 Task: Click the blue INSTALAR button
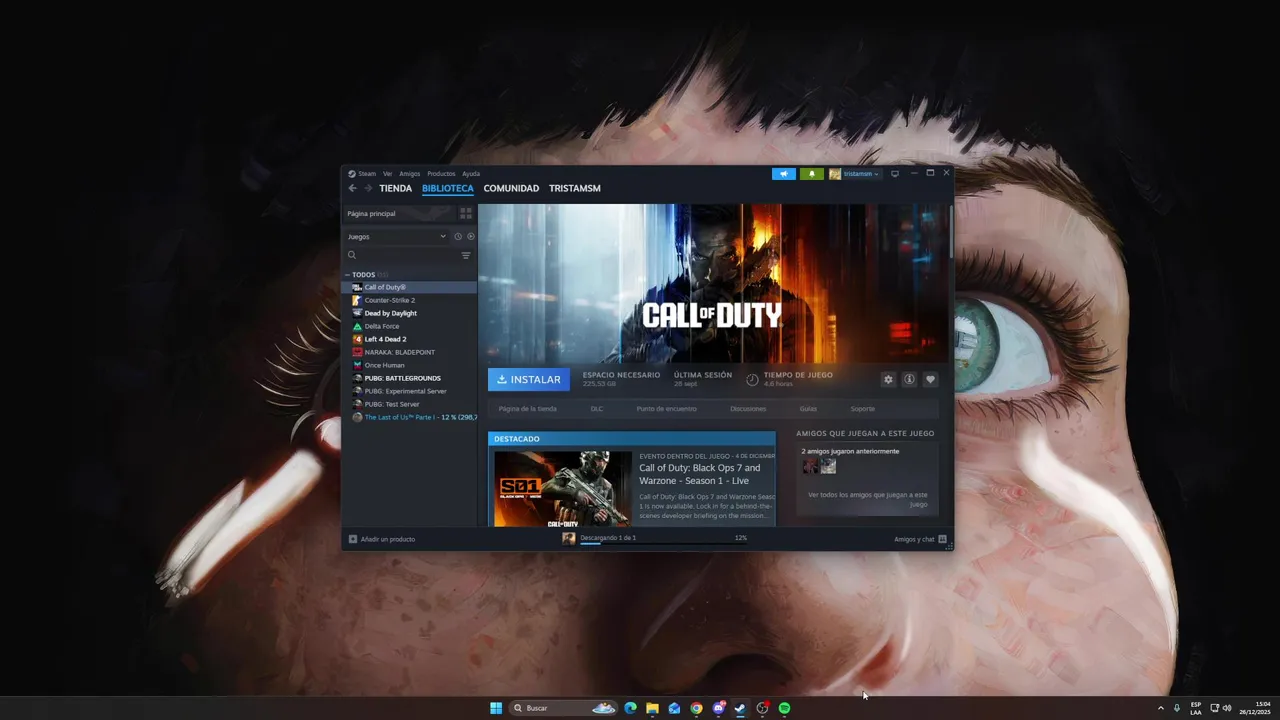pos(529,380)
